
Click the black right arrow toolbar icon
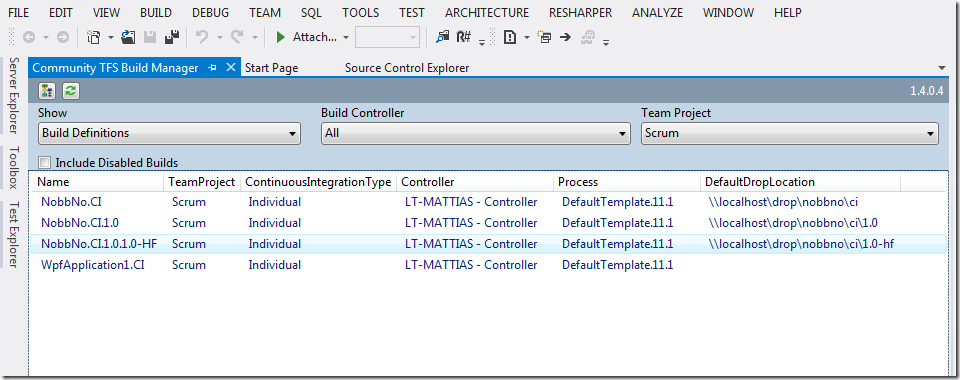click(x=566, y=37)
